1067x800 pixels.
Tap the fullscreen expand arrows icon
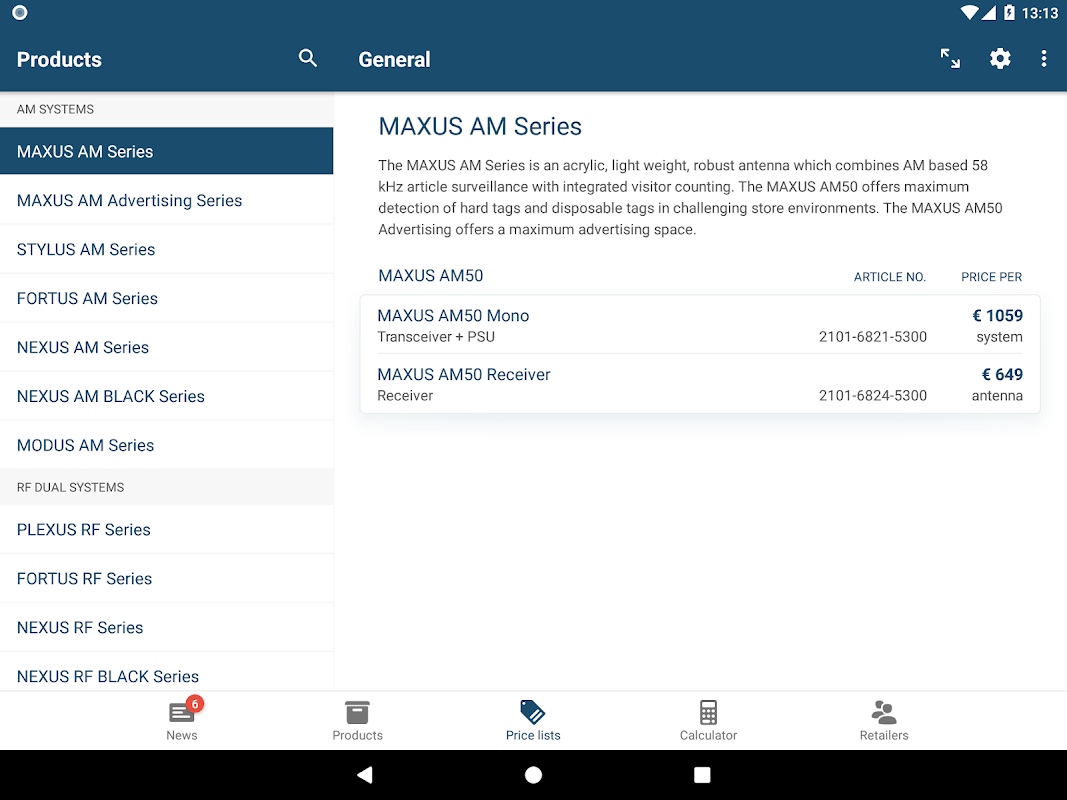coord(950,59)
